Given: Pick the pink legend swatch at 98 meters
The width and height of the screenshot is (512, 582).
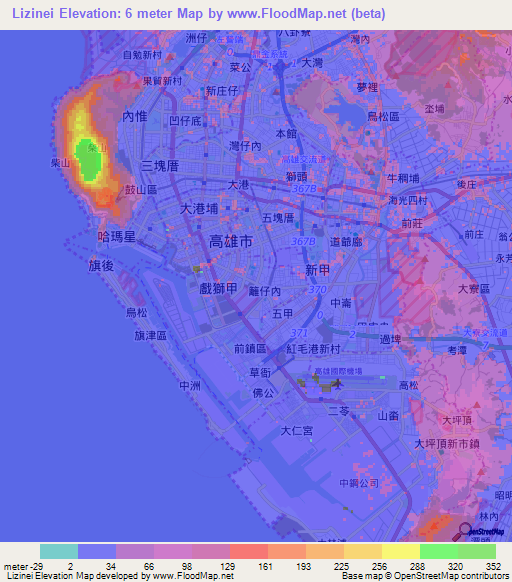Looking at the screenshot, I should 211,551.
